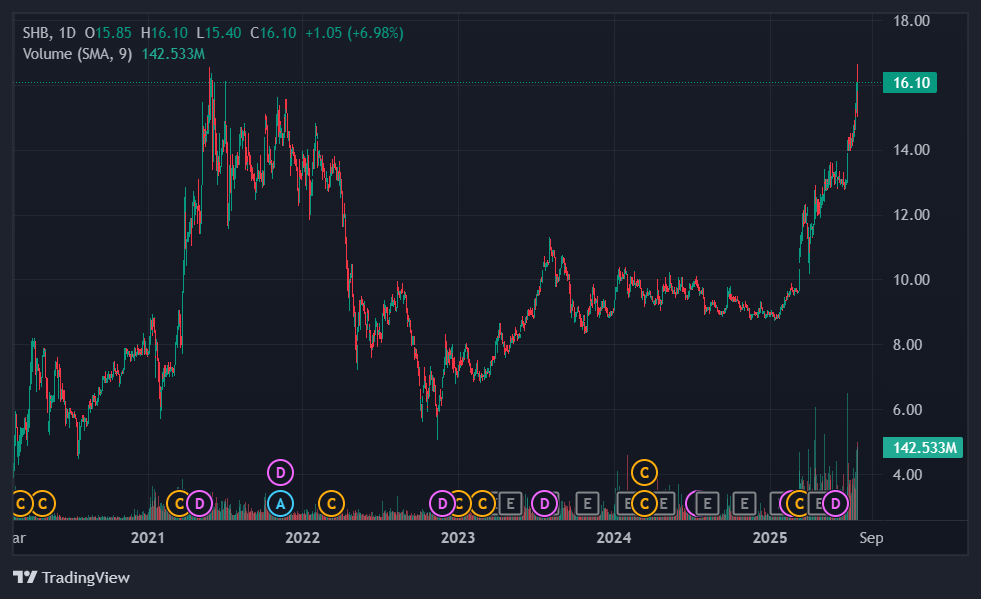This screenshot has width=981, height=599.
Task: Click the pink D marker right after 2021
Action: [x=200, y=503]
